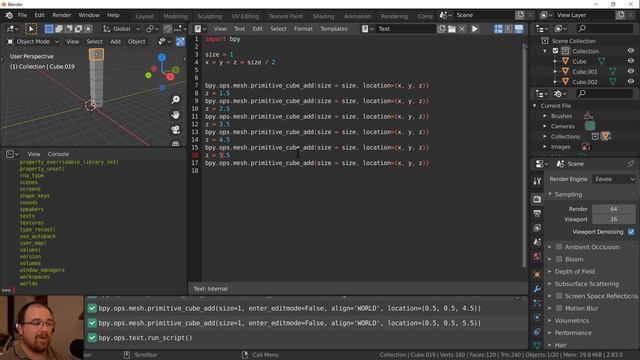Screen dimensions: 640x360
Task: Run the script with the play button
Action: pyautogui.click(x=474, y=29)
